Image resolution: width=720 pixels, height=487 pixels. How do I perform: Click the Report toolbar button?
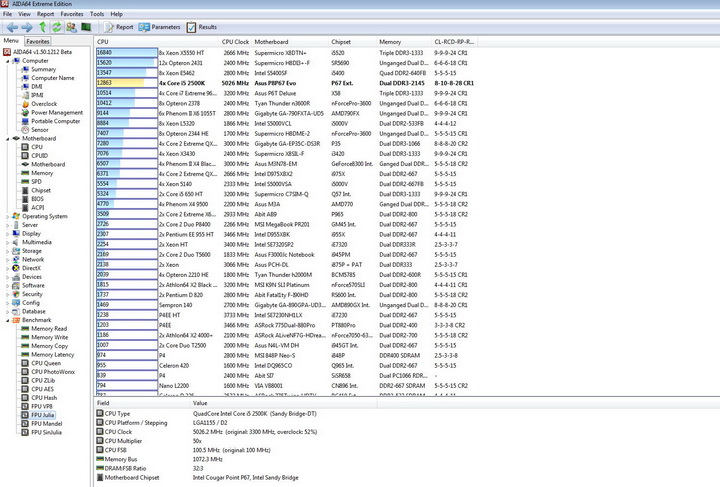pyautogui.click(x=118, y=27)
